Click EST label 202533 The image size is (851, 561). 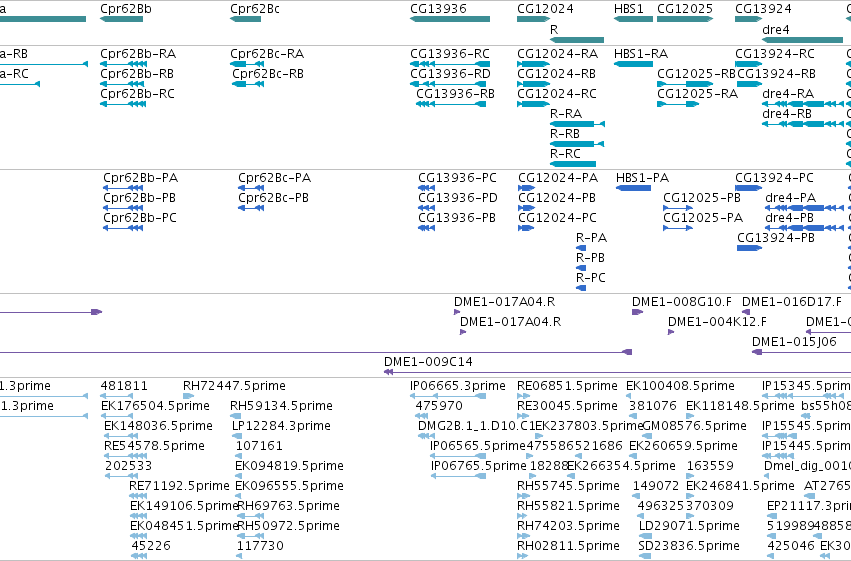coord(129,467)
